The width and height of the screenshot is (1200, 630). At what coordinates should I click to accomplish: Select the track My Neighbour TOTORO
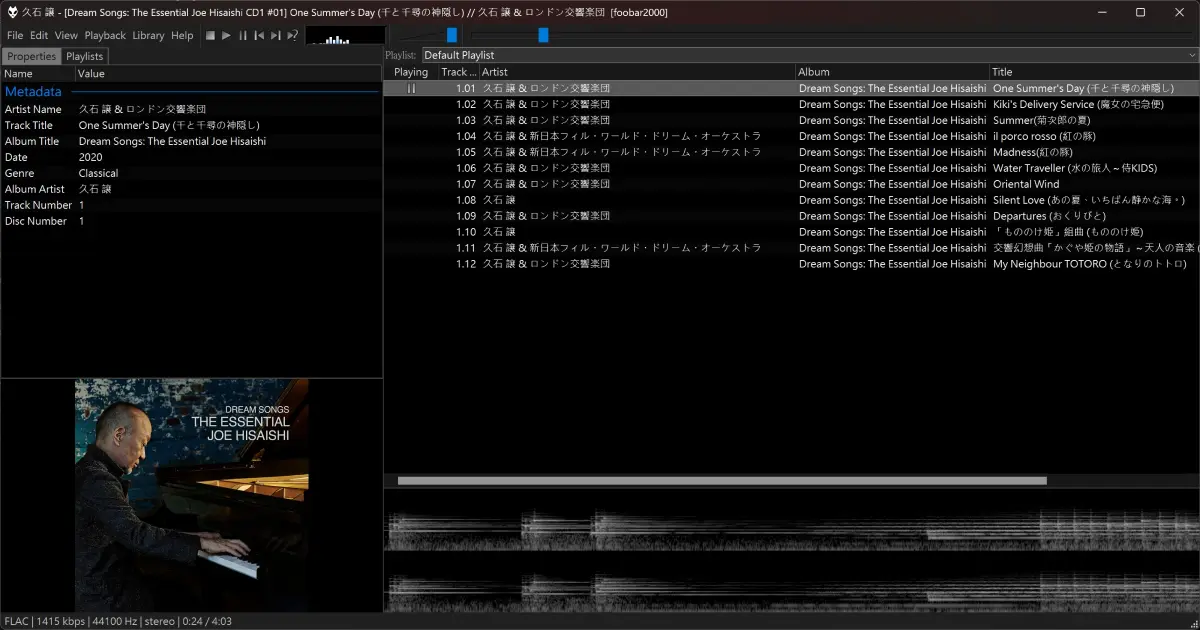792,264
